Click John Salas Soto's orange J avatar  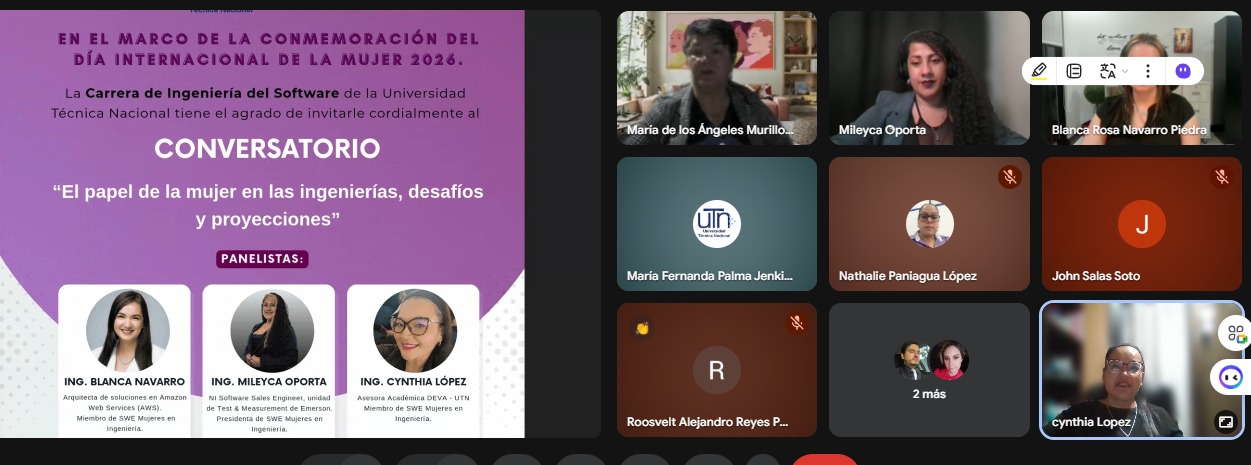pyautogui.click(x=1141, y=224)
